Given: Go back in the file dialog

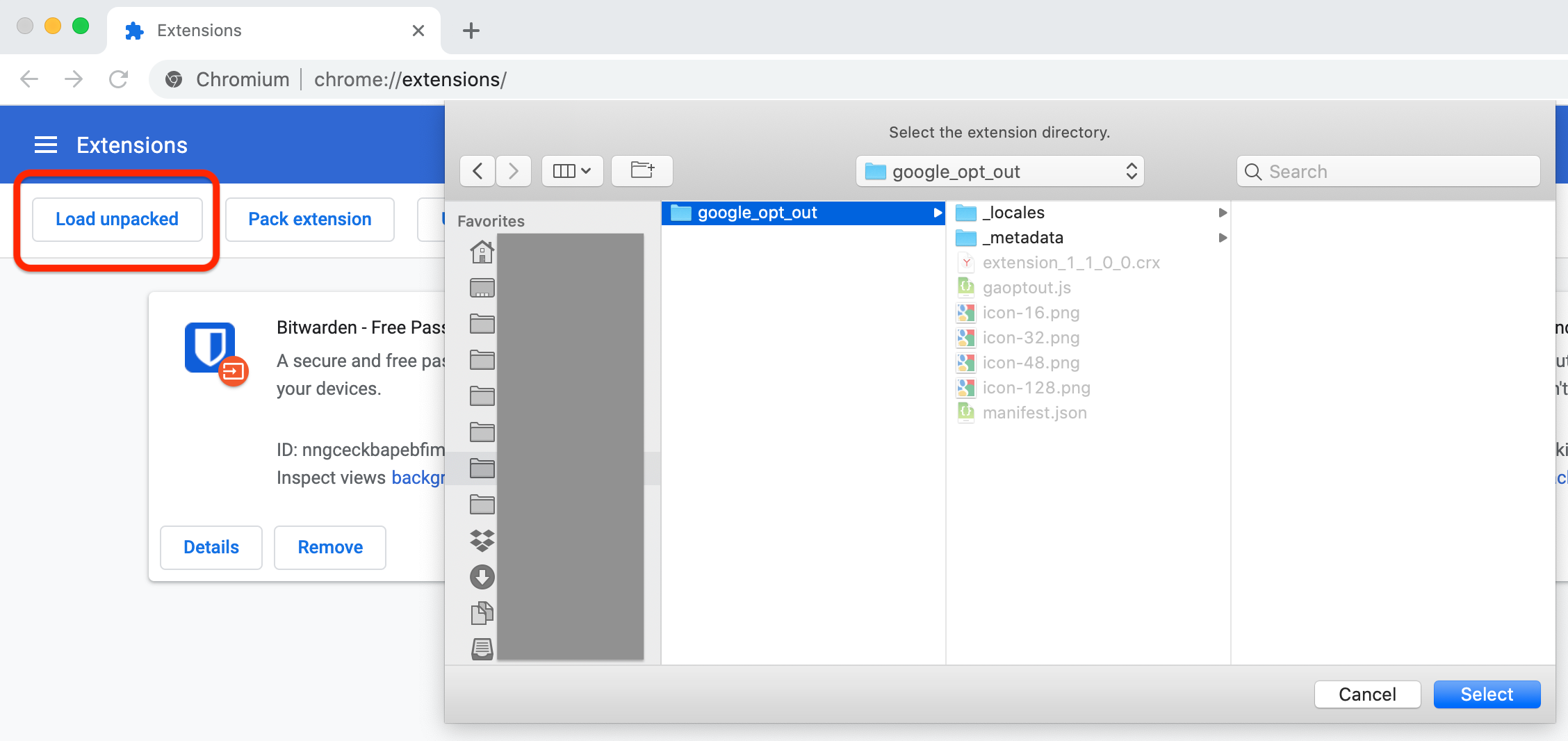Looking at the screenshot, I should tap(477, 171).
